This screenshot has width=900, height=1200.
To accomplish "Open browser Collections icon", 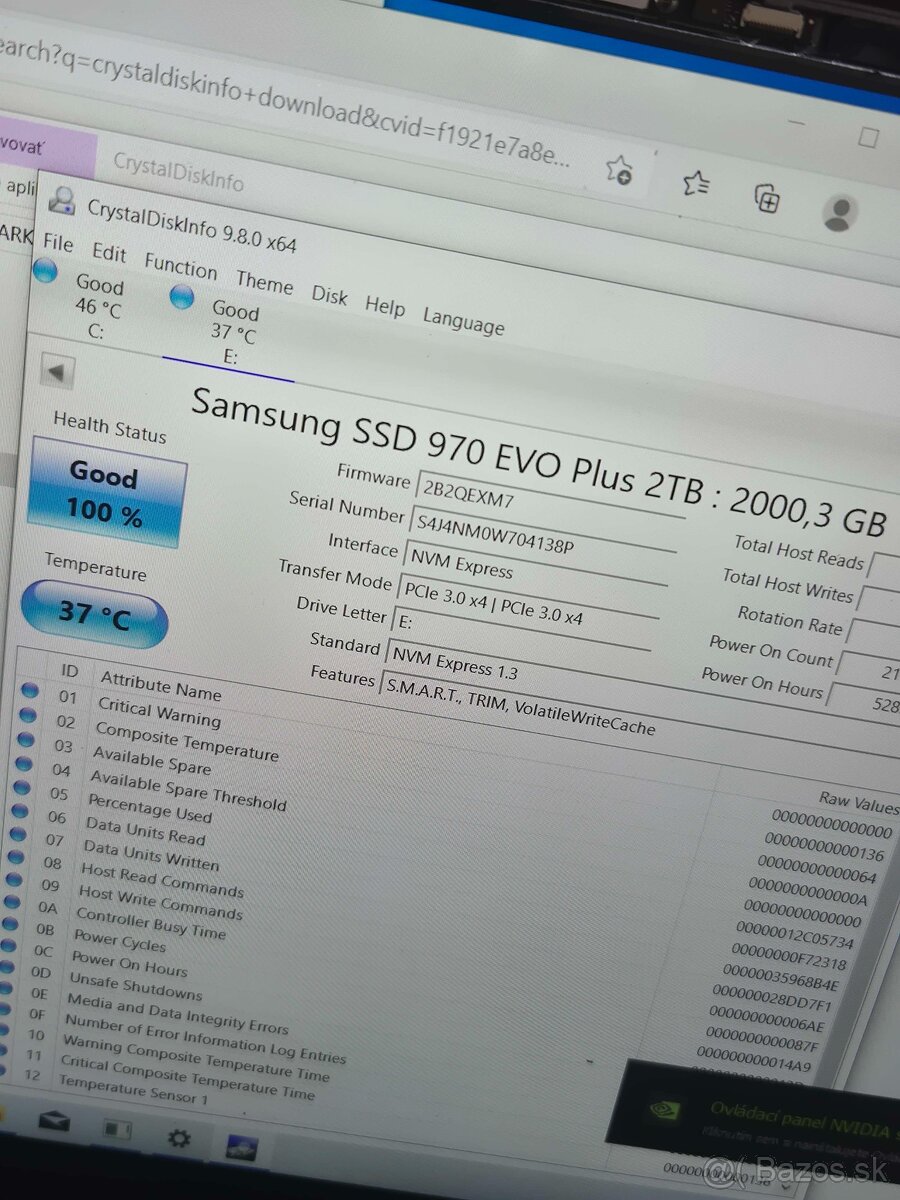I will click(x=767, y=198).
